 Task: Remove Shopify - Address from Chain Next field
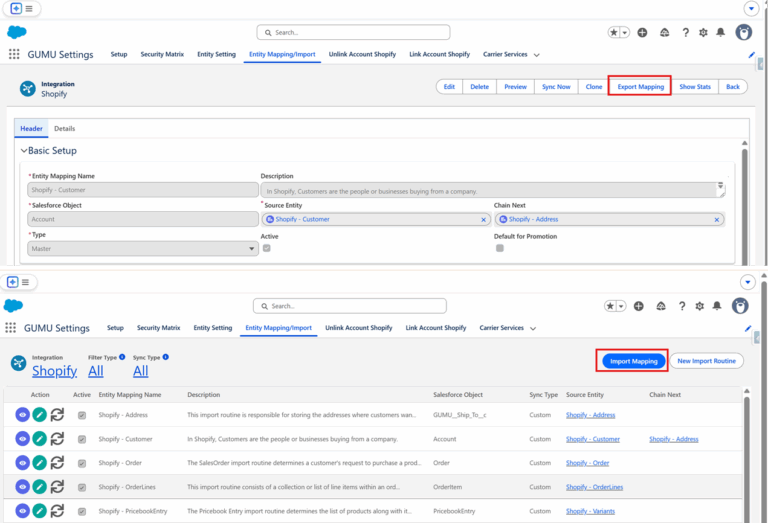[716, 219]
